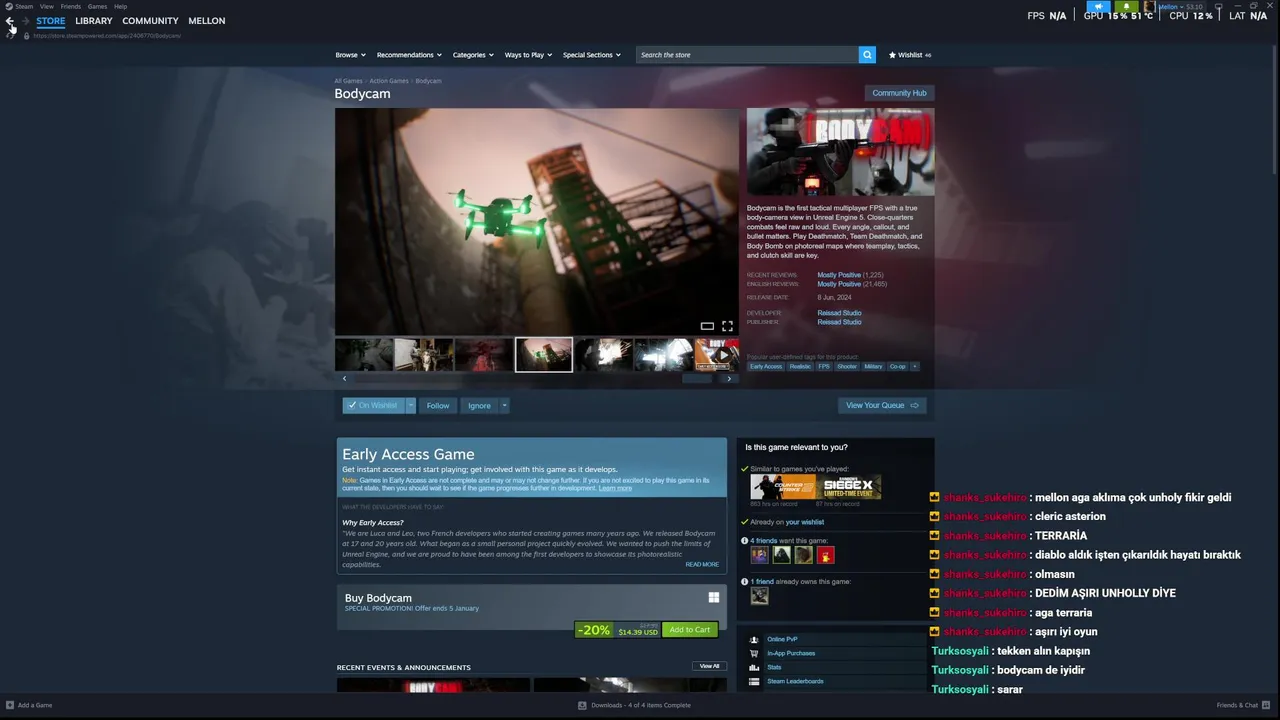The height and width of the screenshot is (720, 1280).
Task: Expand the Ways to Play menu
Action: tap(528, 55)
